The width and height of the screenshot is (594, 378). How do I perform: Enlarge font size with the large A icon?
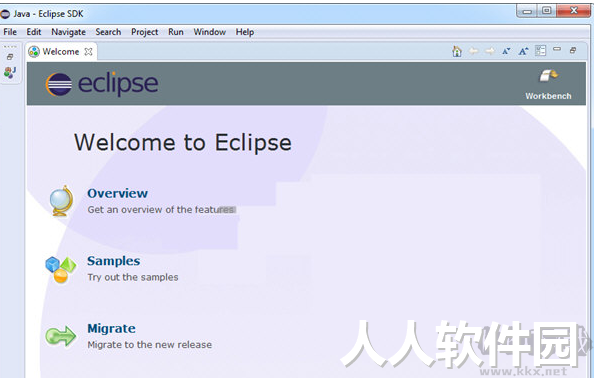point(523,51)
